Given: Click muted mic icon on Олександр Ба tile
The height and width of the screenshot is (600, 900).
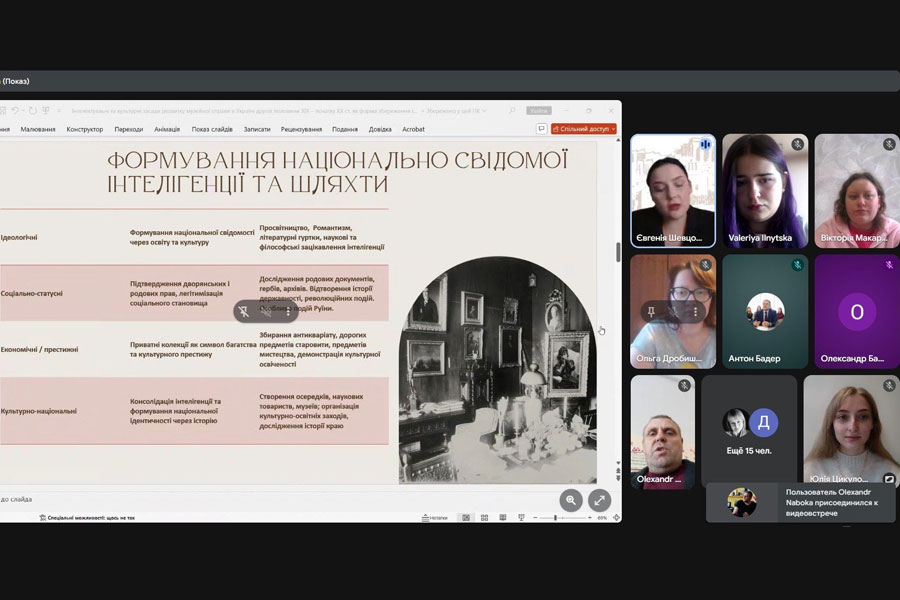Looking at the screenshot, I should point(889,265).
